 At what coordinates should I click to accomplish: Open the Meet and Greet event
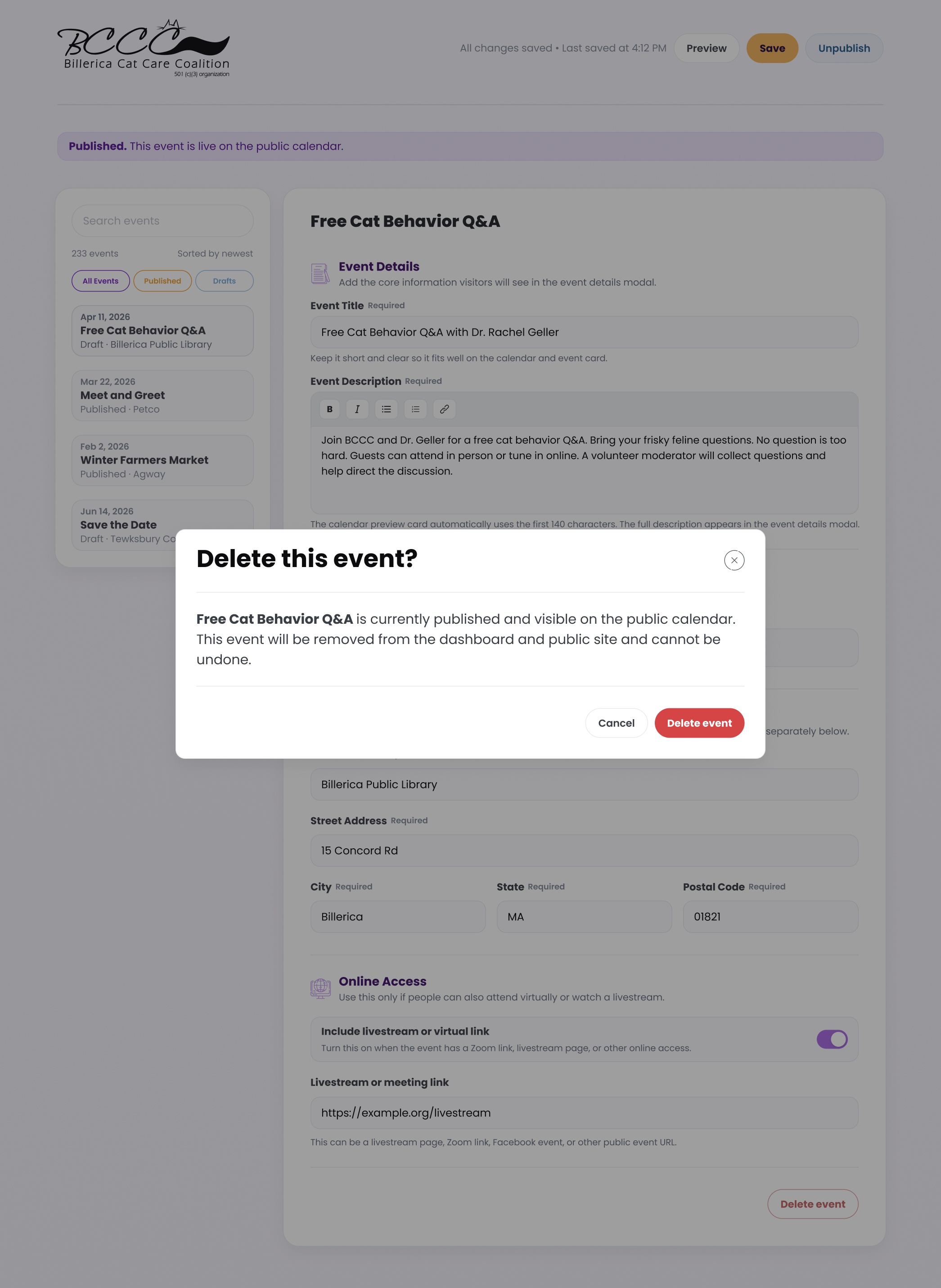pyautogui.click(x=162, y=395)
